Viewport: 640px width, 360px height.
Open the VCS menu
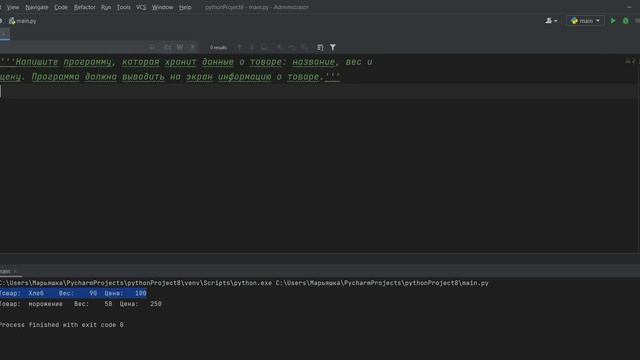[141, 7]
